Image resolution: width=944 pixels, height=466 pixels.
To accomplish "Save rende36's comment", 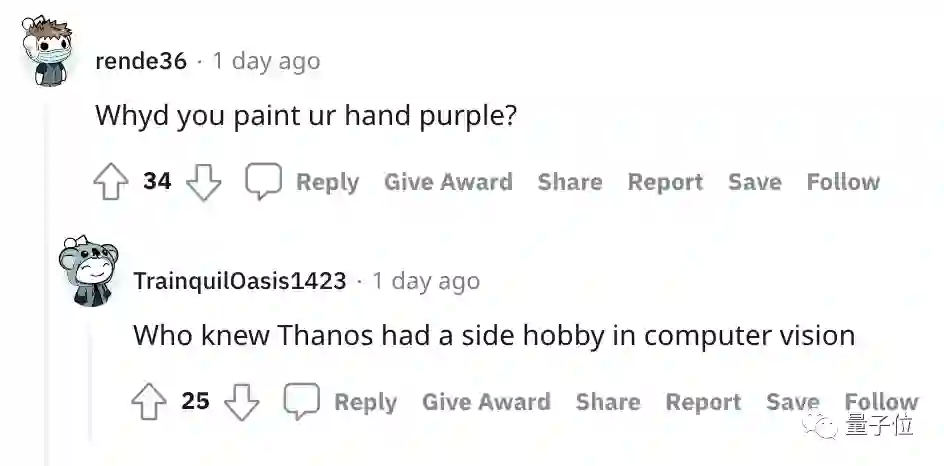I will point(755,182).
